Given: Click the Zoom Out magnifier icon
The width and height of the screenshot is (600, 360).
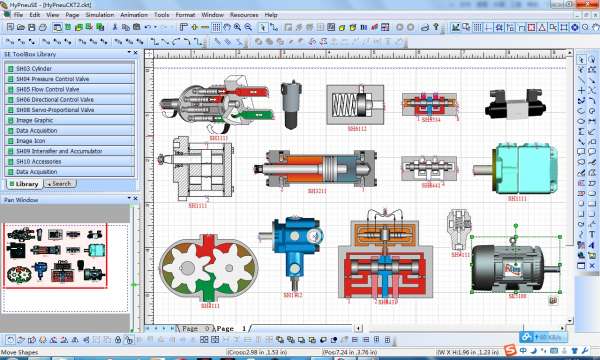Looking at the screenshot, I should point(248,27).
